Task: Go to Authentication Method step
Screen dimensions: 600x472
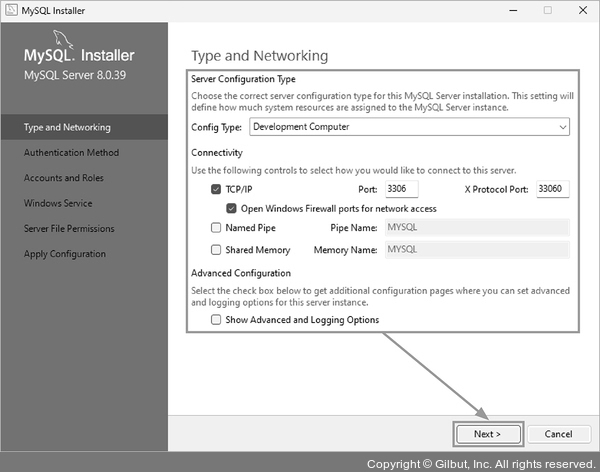Action: coord(71,153)
